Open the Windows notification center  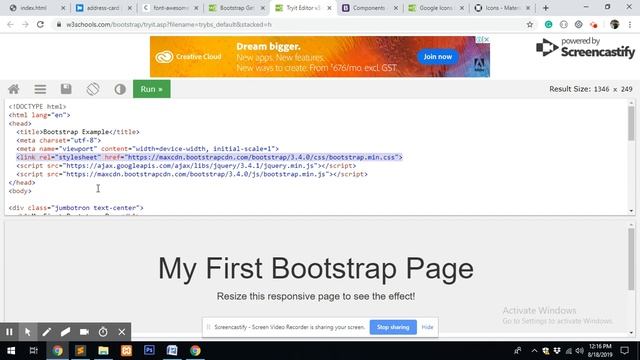[x=624, y=351]
